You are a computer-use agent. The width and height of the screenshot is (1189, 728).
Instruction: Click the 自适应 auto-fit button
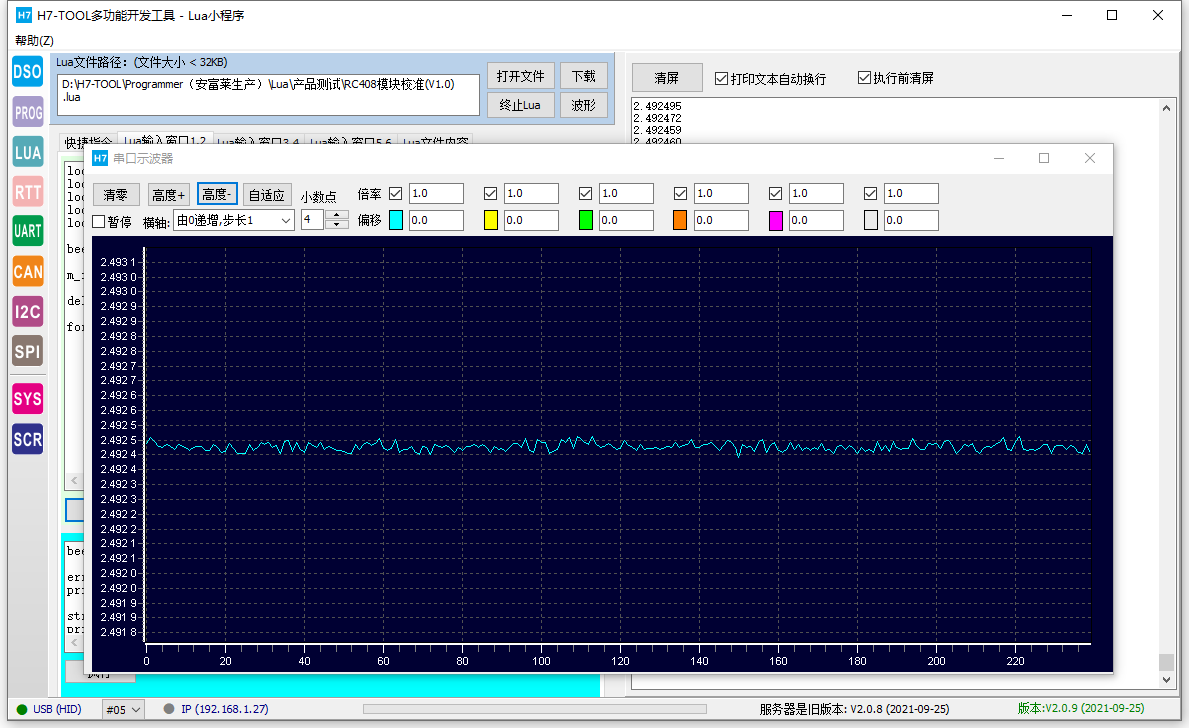267,195
